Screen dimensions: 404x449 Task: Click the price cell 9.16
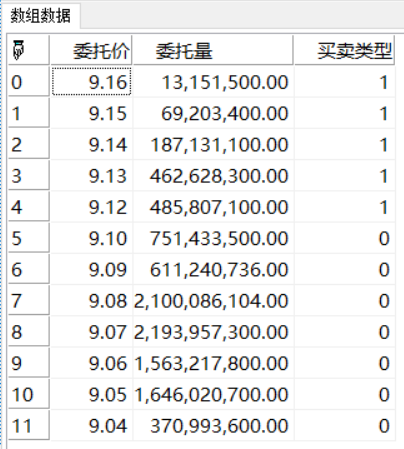pos(91,82)
